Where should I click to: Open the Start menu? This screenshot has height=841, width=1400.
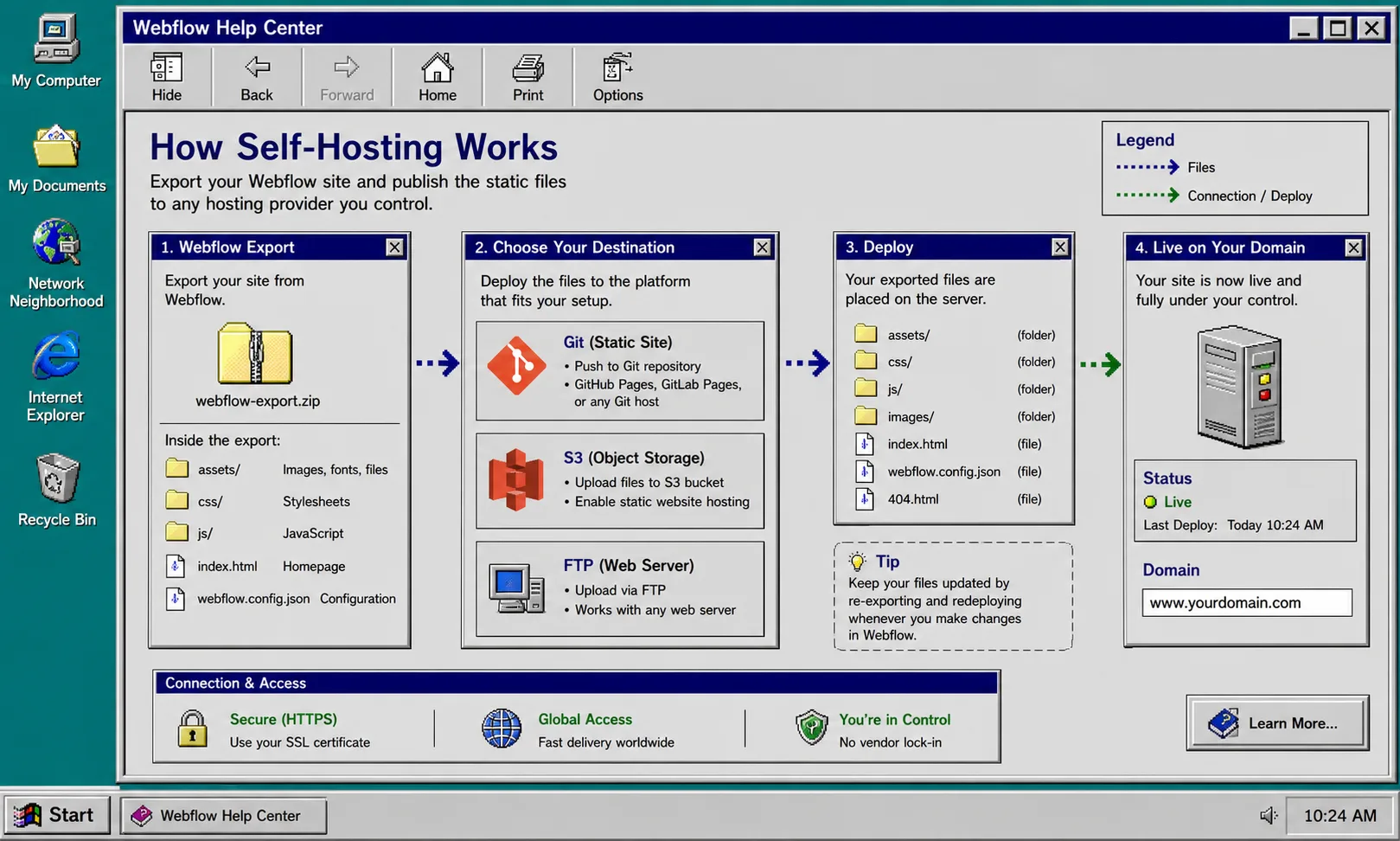point(57,815)
